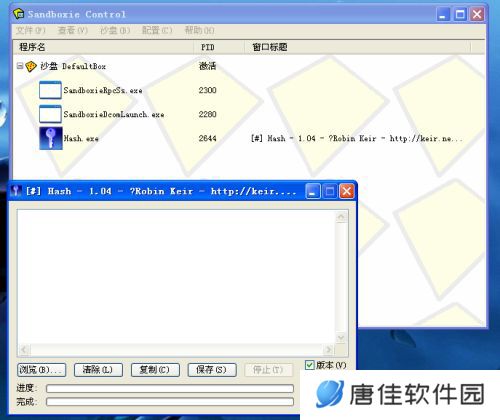The image size is (500, 420).
Task: Click PID value 2280
Action: click(207, 114)
